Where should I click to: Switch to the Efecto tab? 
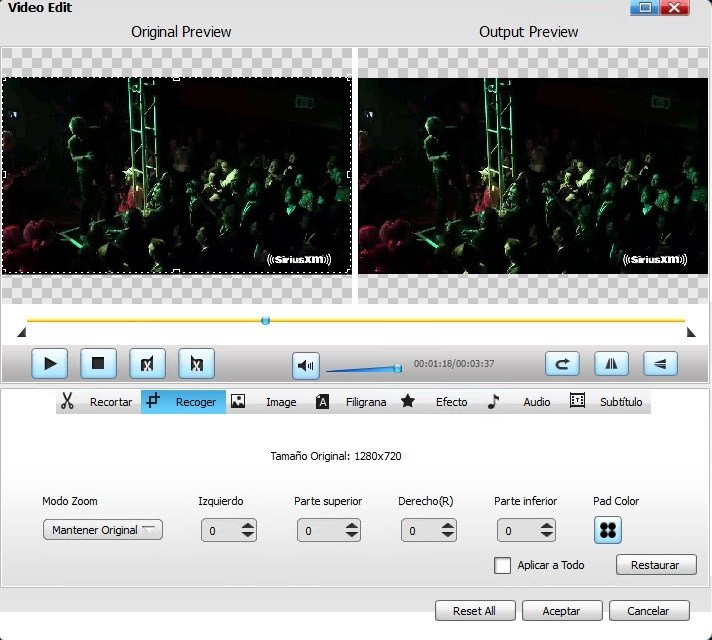(x=438, y=402)
